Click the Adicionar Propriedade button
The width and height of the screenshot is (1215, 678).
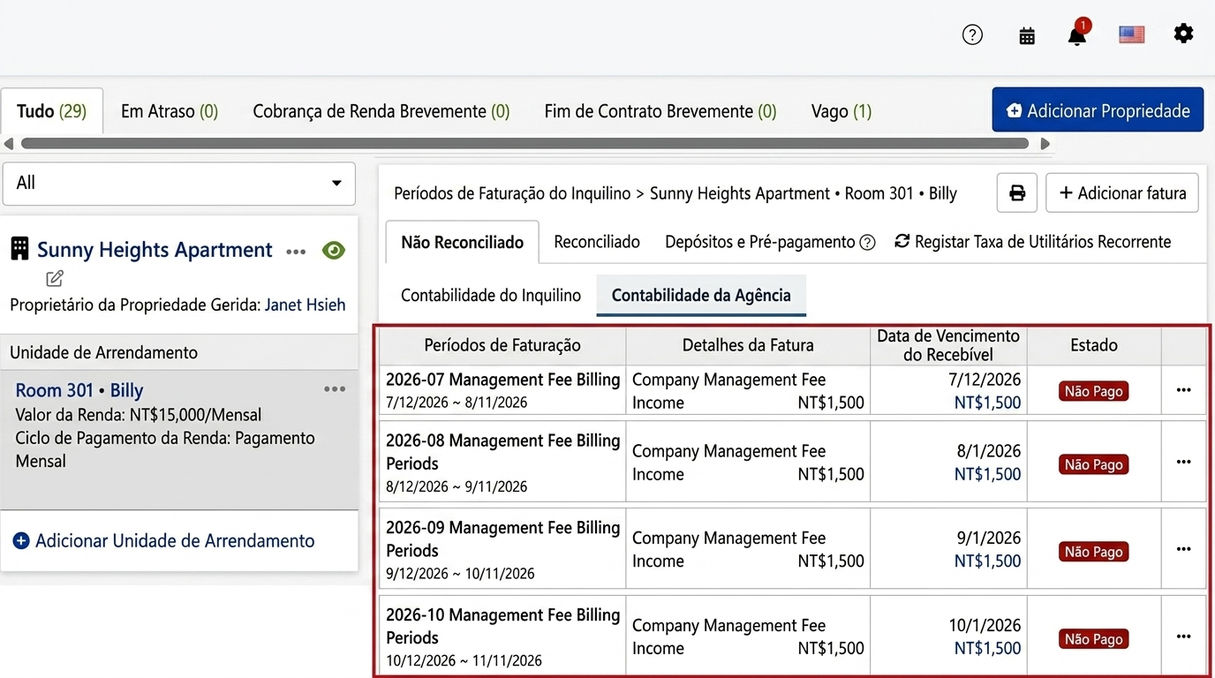pyautogui.click(x=1098, y=110)
